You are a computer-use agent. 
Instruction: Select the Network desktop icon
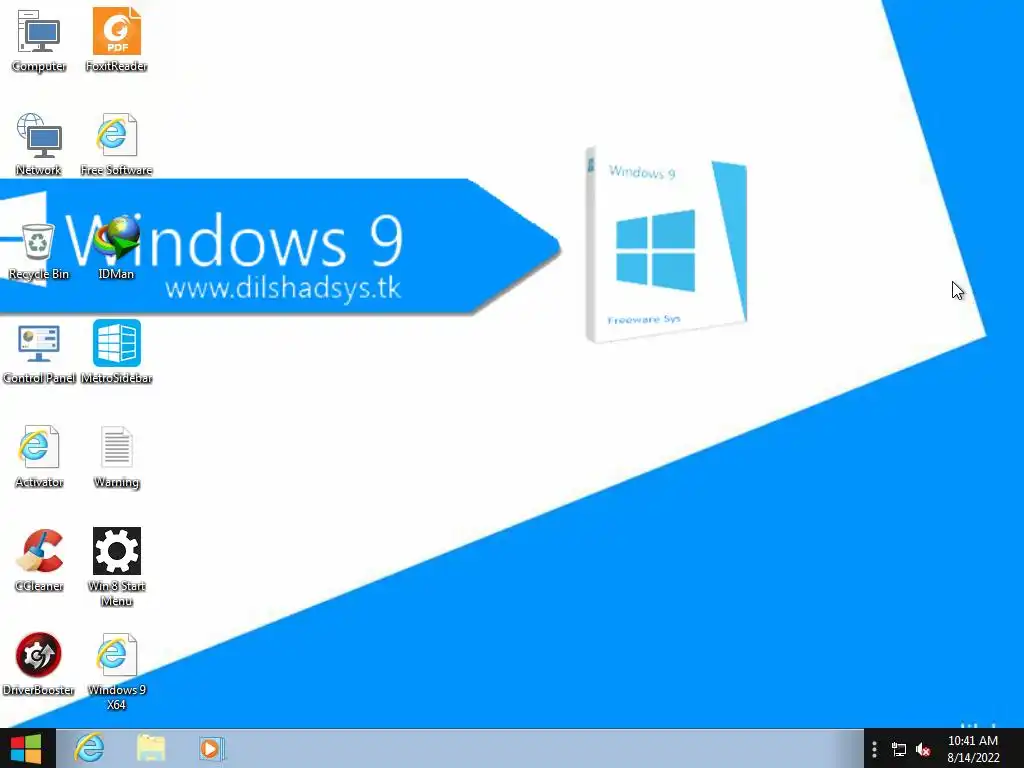pos(39,144)
